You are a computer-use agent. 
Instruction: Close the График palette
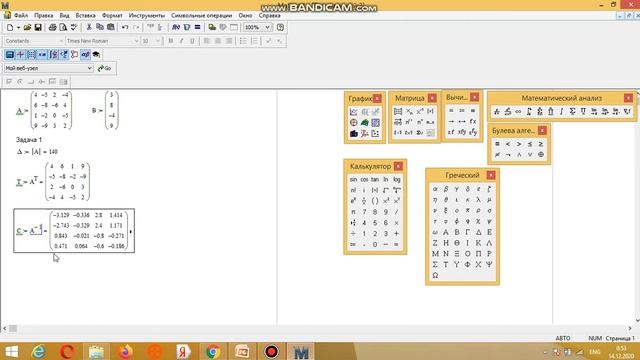point(377,98)
